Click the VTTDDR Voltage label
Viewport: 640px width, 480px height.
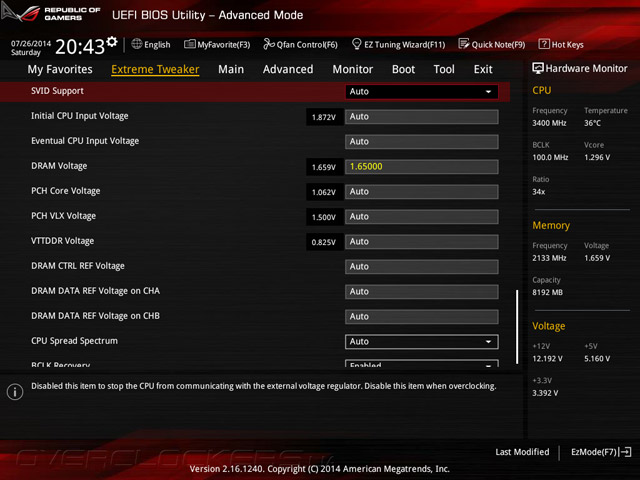coord(62,241)
